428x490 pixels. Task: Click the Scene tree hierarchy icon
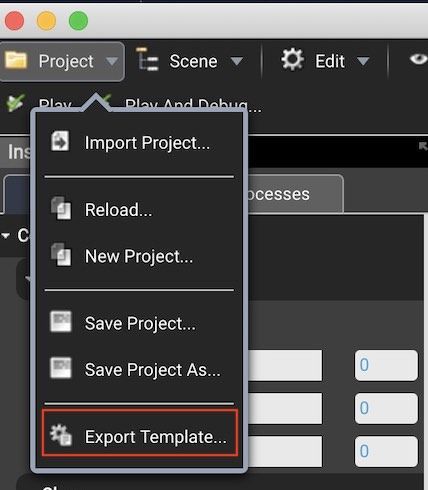[x=147, y=59]
